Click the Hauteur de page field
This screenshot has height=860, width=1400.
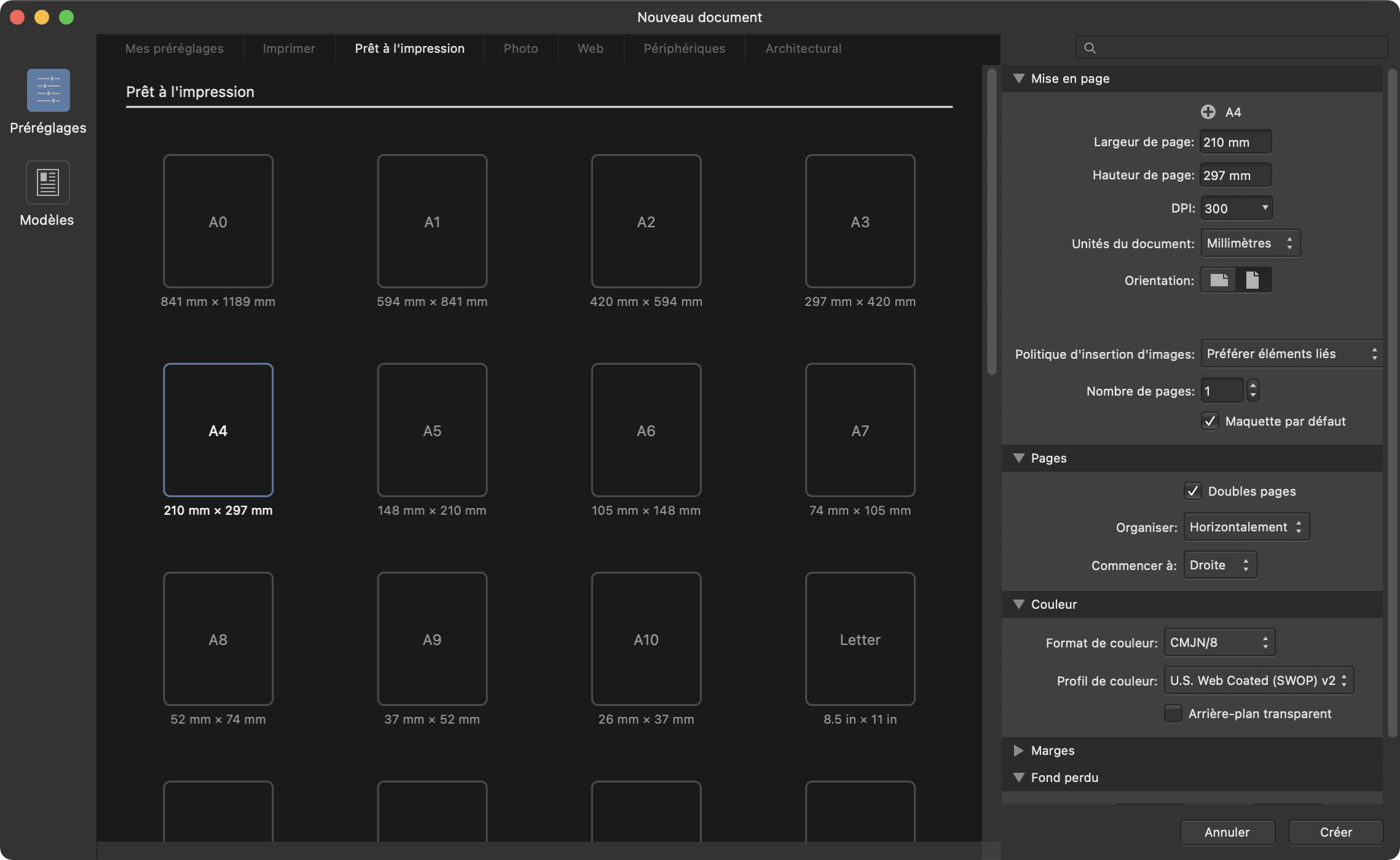(x=1235, y=175)
